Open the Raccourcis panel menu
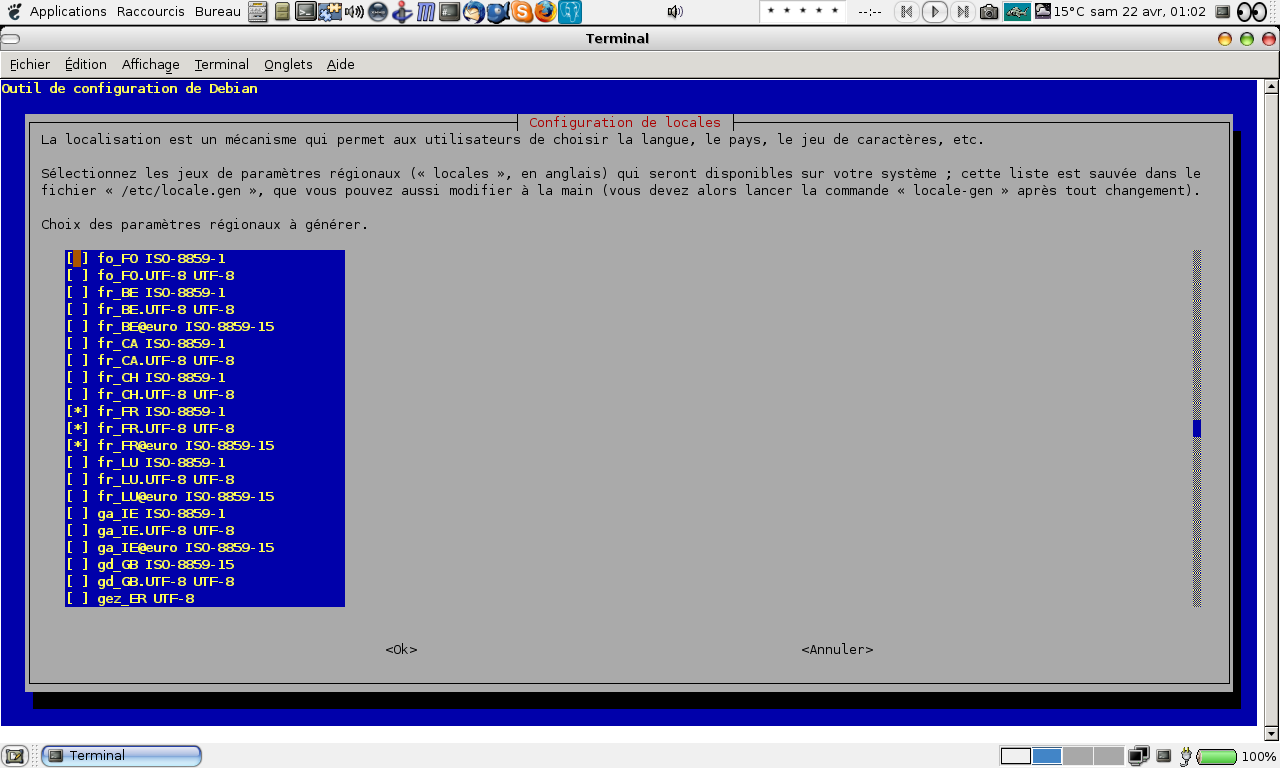The width and height of the screenshot is (1280, 768). 150,12
